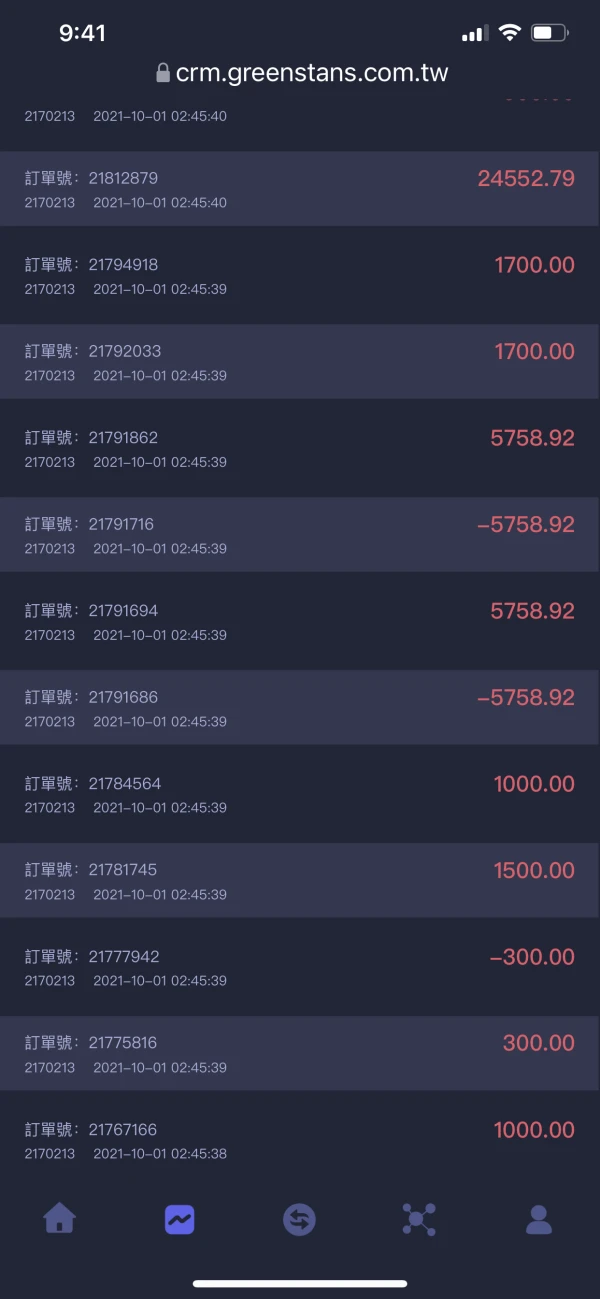This screenshot has height=1299, width=600.
Task: Tap the transfer exchange arrows icon
Action: [x=299, y=1219]
